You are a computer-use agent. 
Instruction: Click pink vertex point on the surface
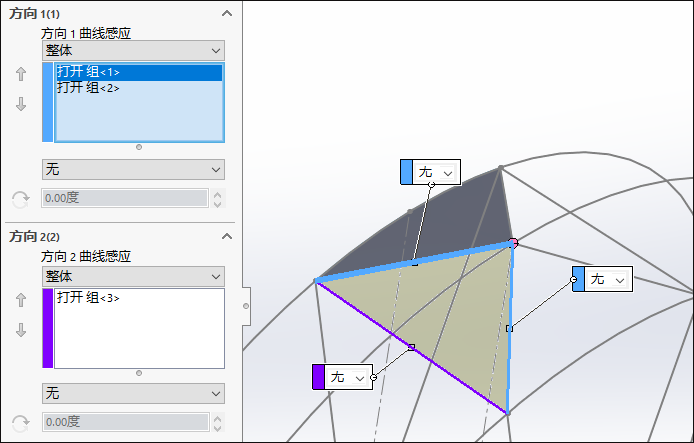(x=513, y=243)
